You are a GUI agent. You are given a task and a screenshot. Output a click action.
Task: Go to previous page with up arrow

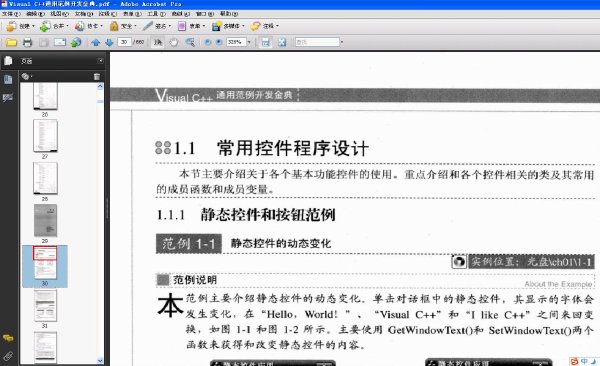(96, 42)
